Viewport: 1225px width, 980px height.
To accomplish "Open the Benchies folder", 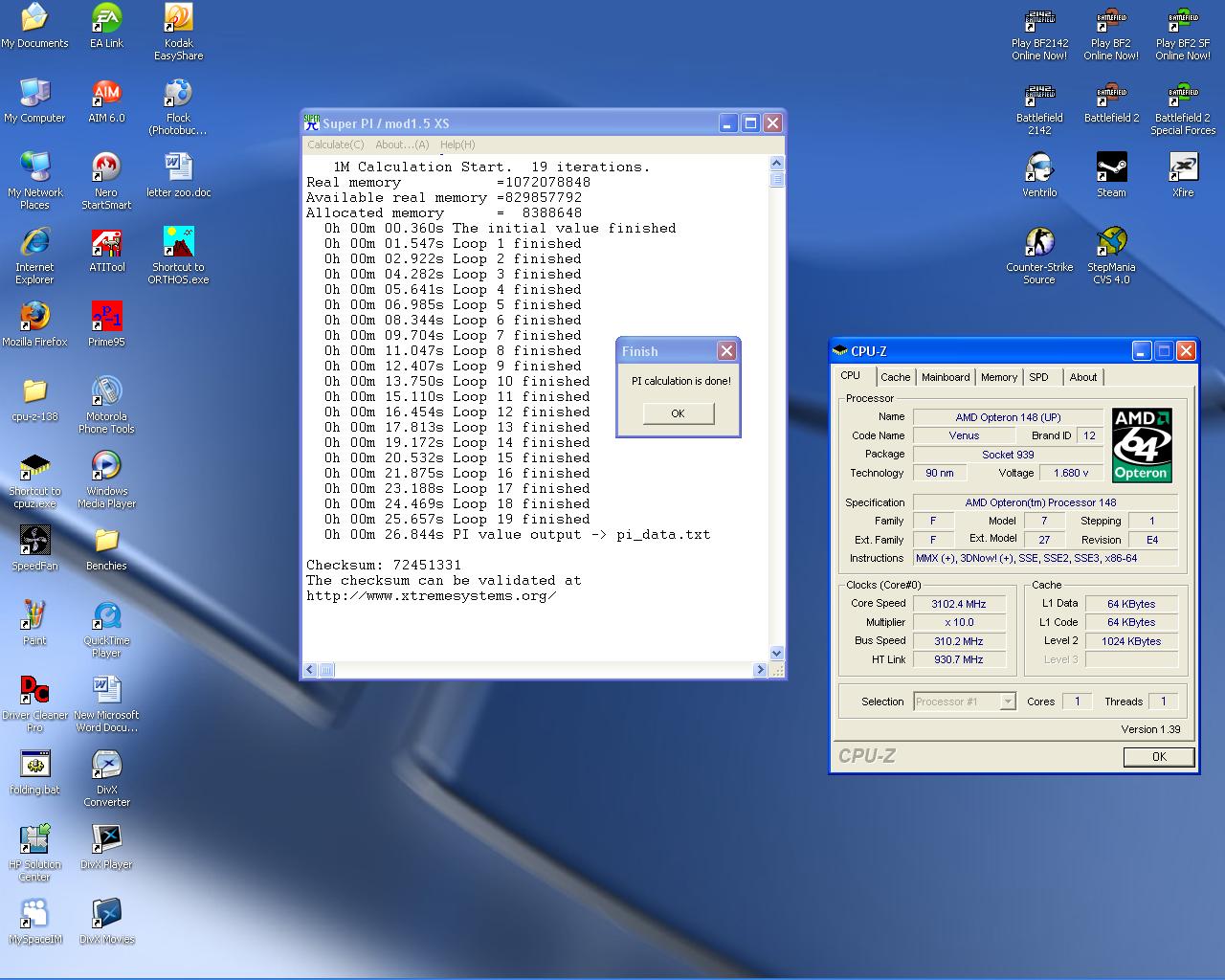I will (106, 548).
